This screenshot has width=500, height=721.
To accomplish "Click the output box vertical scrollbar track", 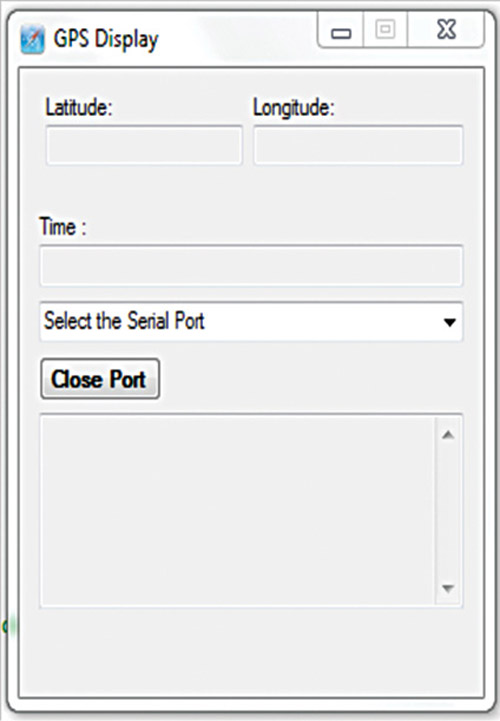I will tap(448, 510).
